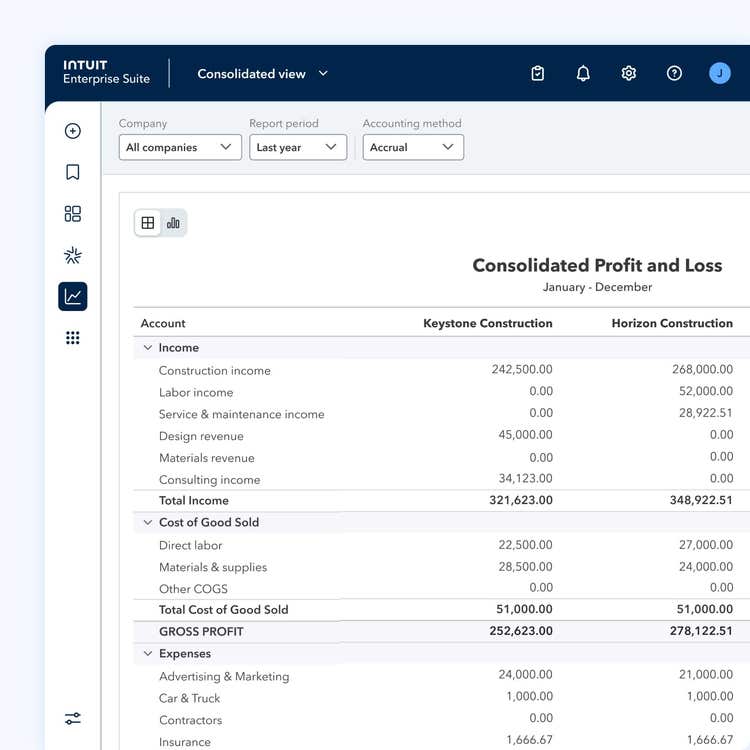
Task: Open Horizon service income value 28,922.51
Action: click(706, 413)
